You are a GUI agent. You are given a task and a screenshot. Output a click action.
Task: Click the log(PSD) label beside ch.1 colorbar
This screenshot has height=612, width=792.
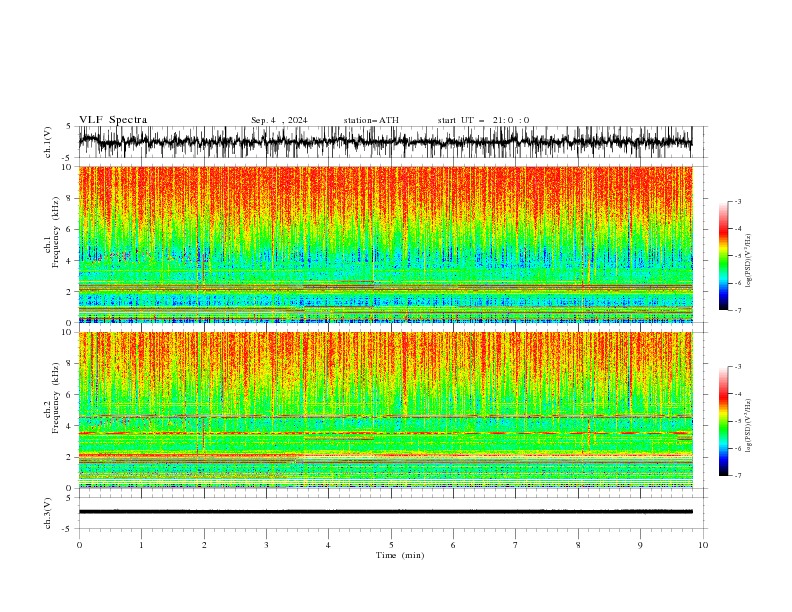(749, 261)
